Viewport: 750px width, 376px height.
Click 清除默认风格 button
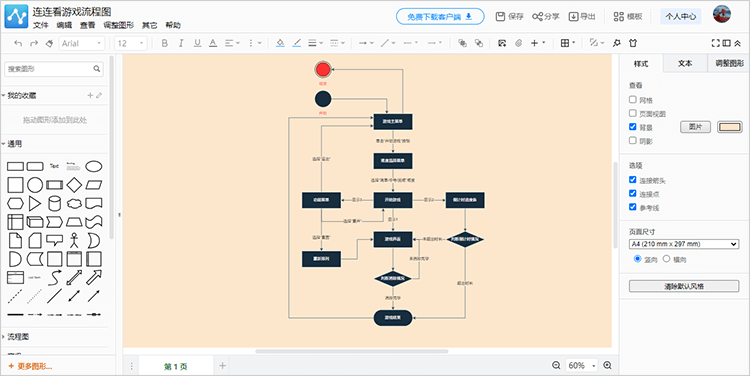click(684, 286)
